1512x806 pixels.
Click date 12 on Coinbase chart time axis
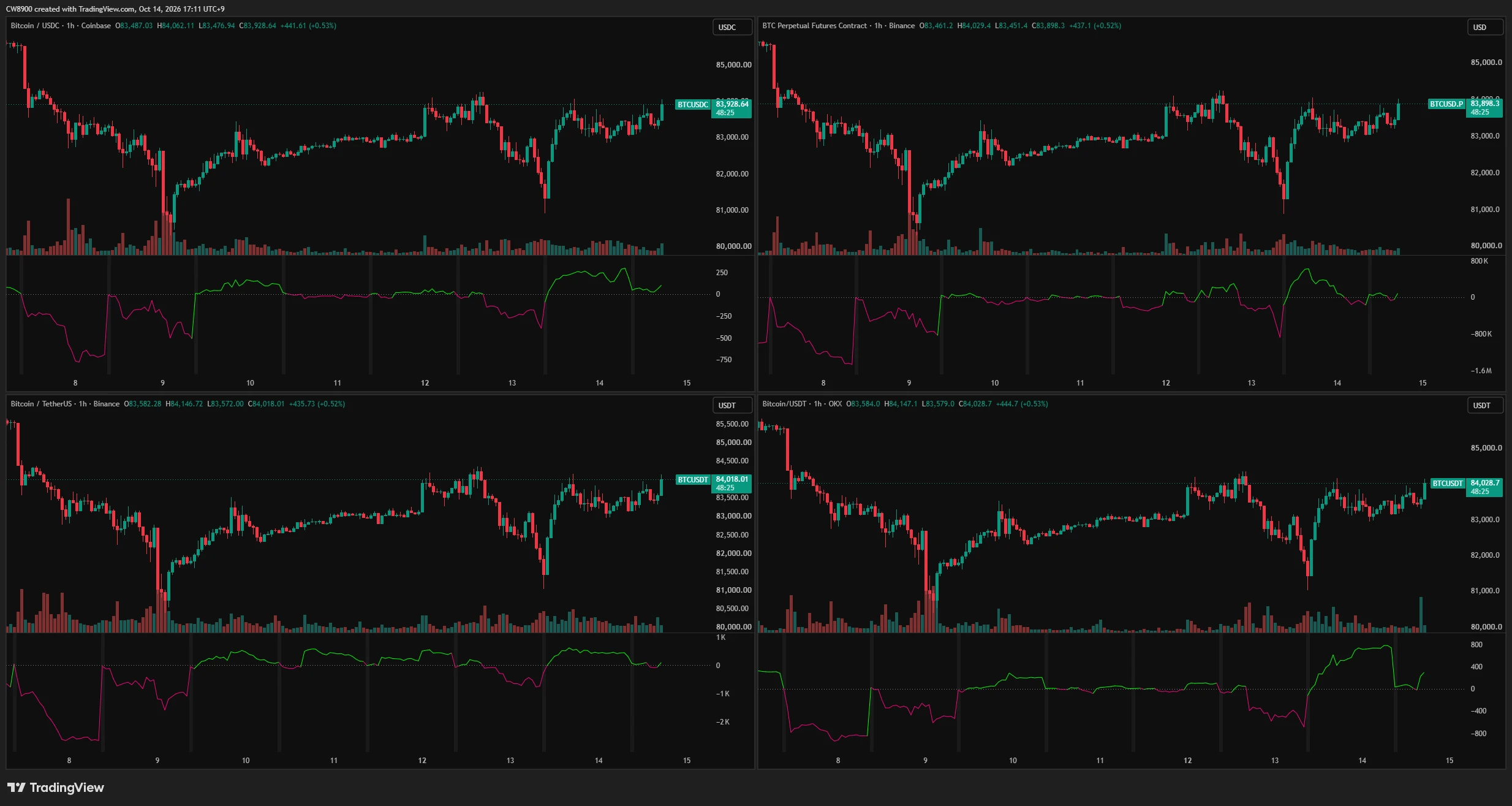(x=425, y=383)
